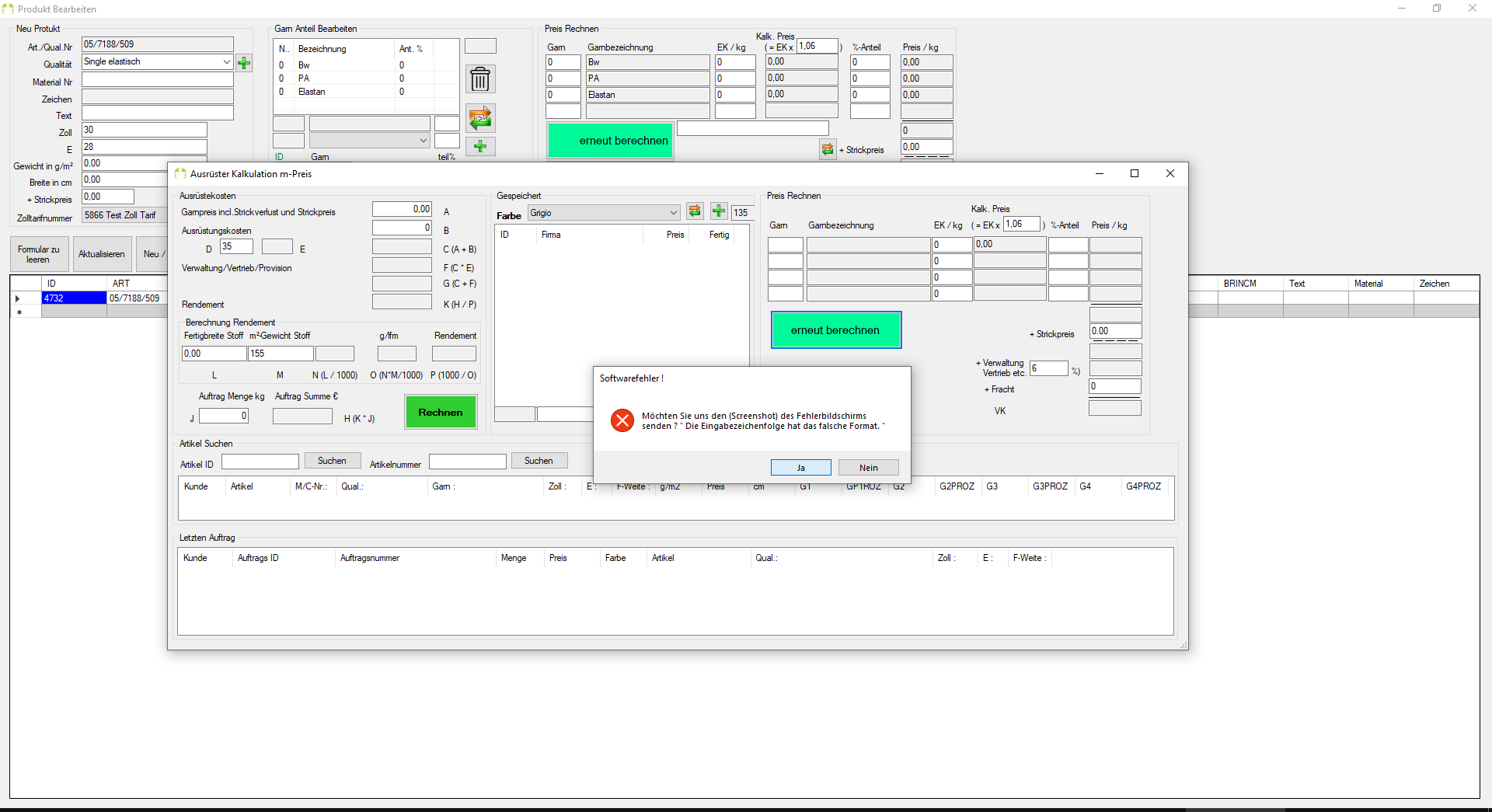The height and width of the screenshot is (812, 1492).
Task: Click the green plus under swap arrows
Action: pyautogui.click(x=480, y=146)
